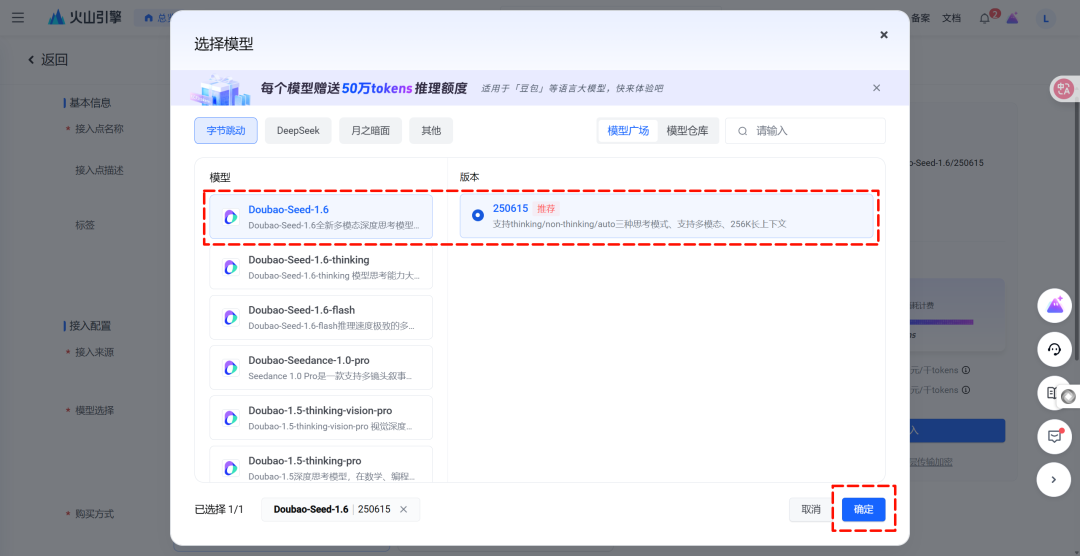Click the purple mountain icon in header
Screen dimensions: 1080x556
1012,19
